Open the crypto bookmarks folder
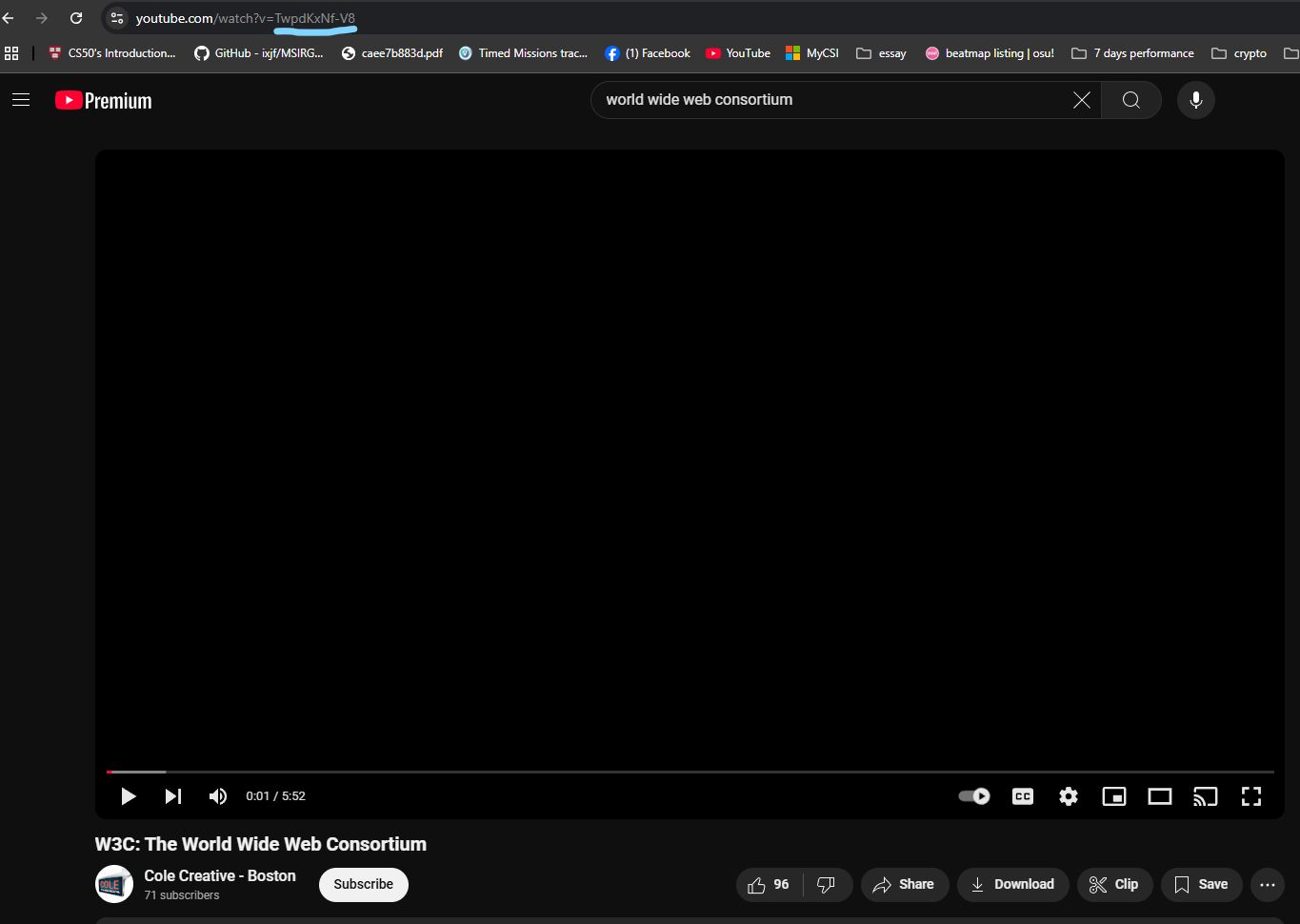Screen dimensions: 1300x924 coord(1239,53)
